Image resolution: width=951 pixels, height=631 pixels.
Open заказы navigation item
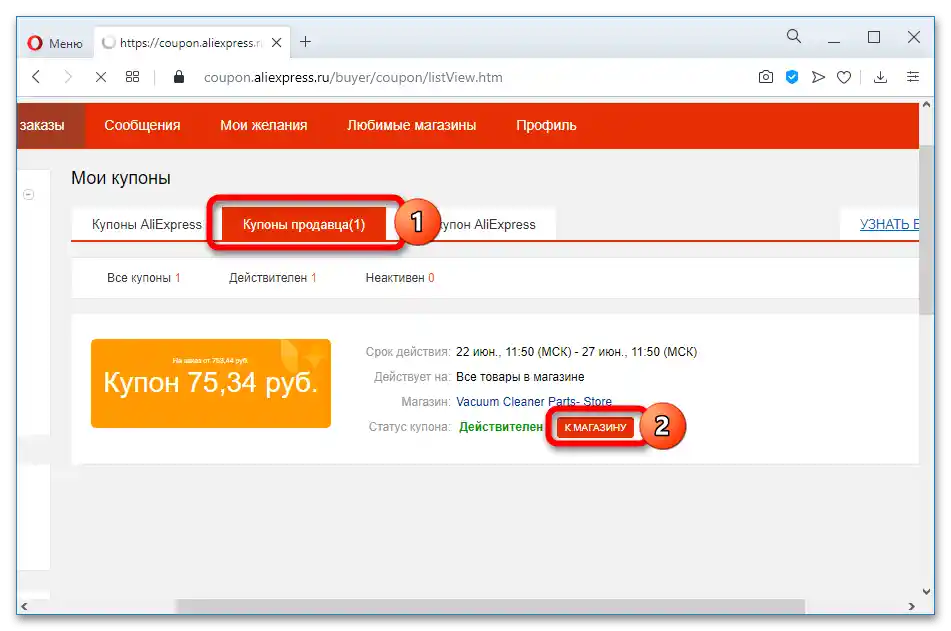(51, 126)
